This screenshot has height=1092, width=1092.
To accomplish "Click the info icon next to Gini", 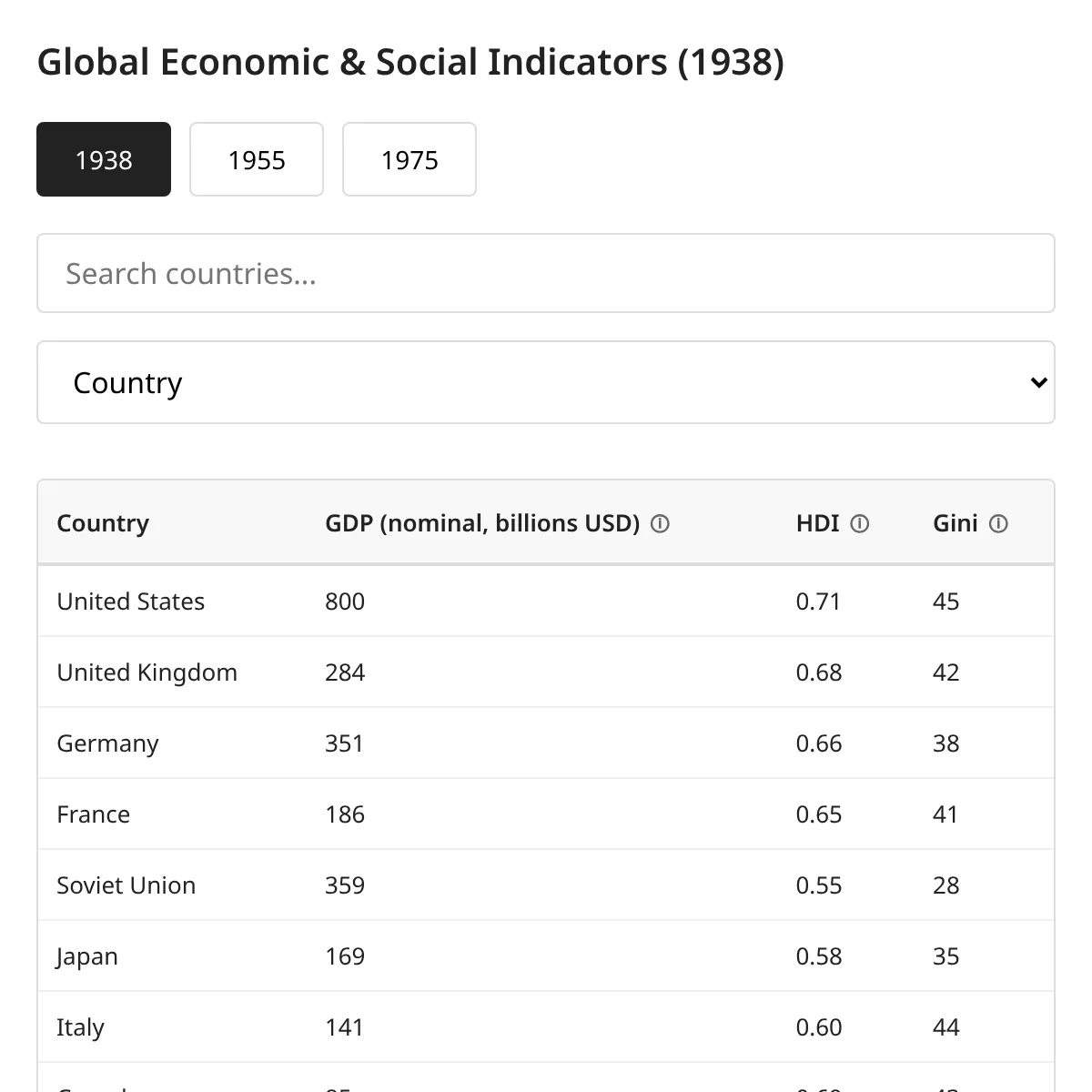I will (x=998, y=524).
